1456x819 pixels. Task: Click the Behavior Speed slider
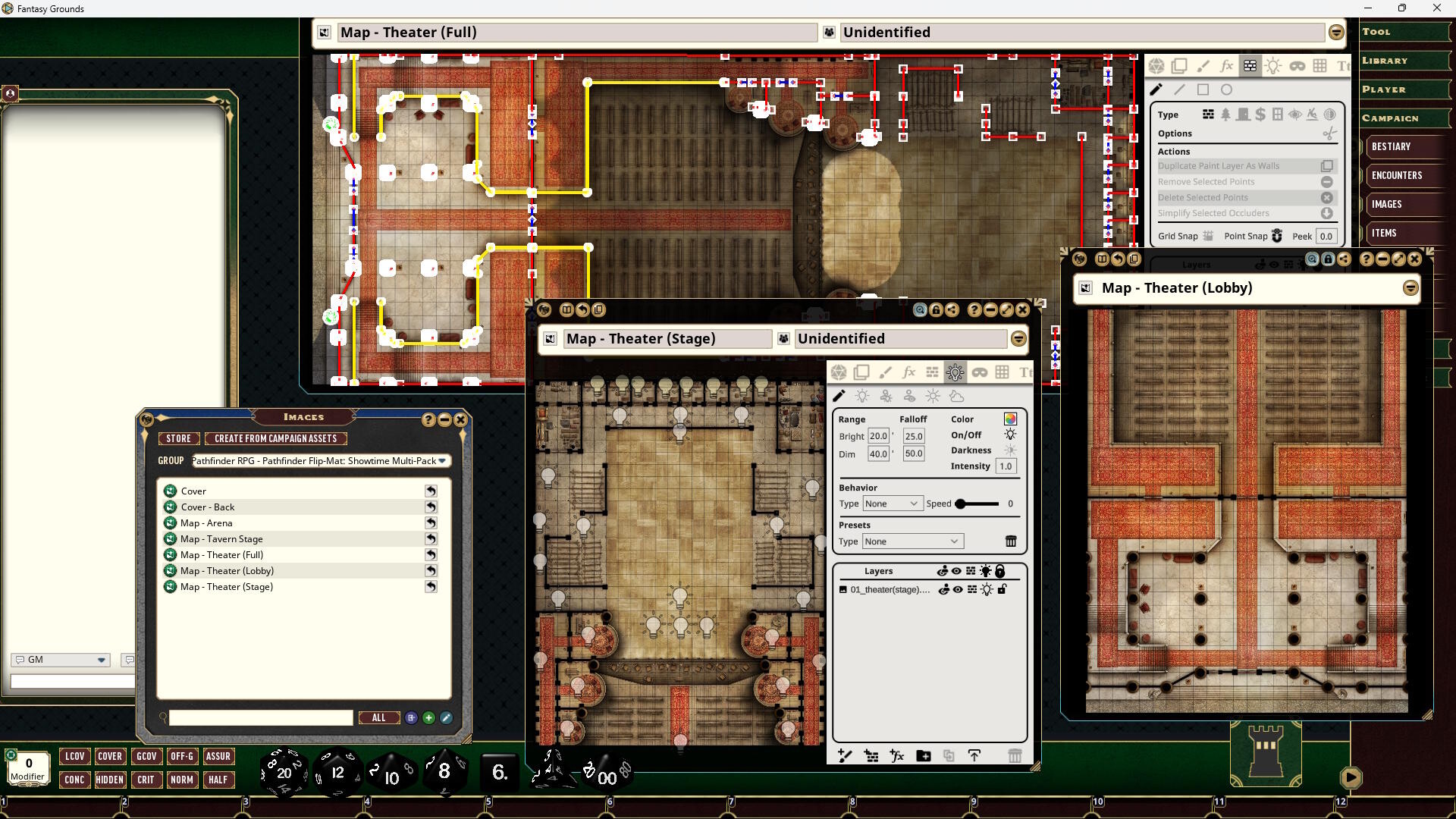pos(977,504)
